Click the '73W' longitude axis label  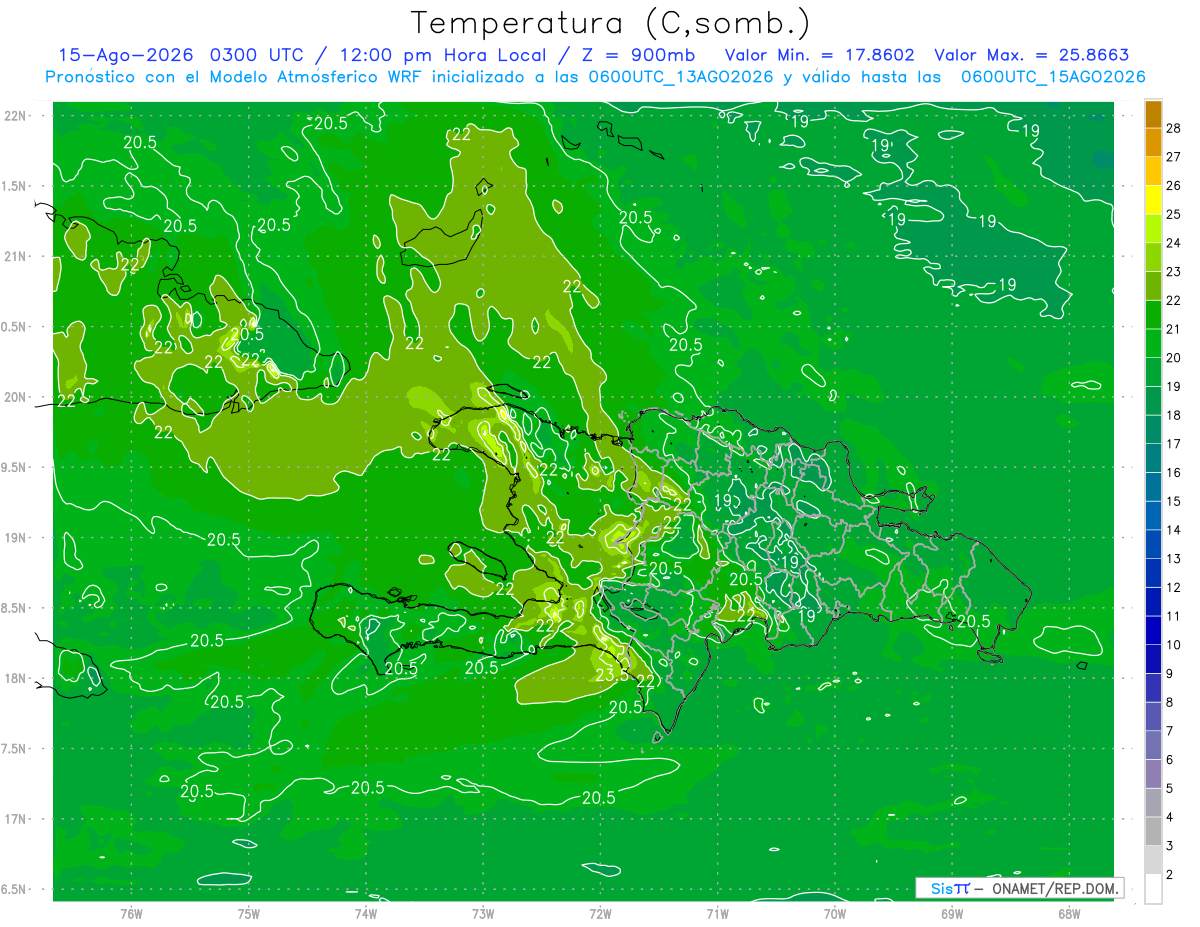tap(483, 913)
